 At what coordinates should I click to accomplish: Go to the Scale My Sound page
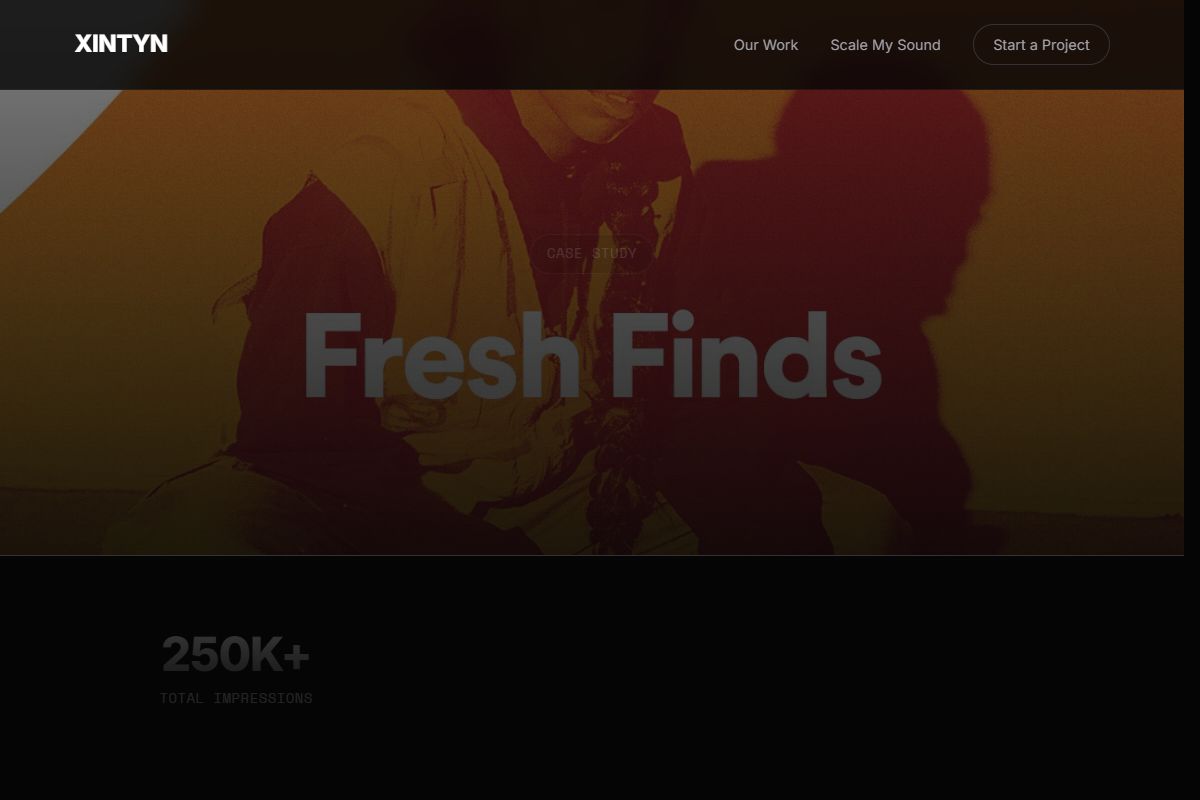885,45
